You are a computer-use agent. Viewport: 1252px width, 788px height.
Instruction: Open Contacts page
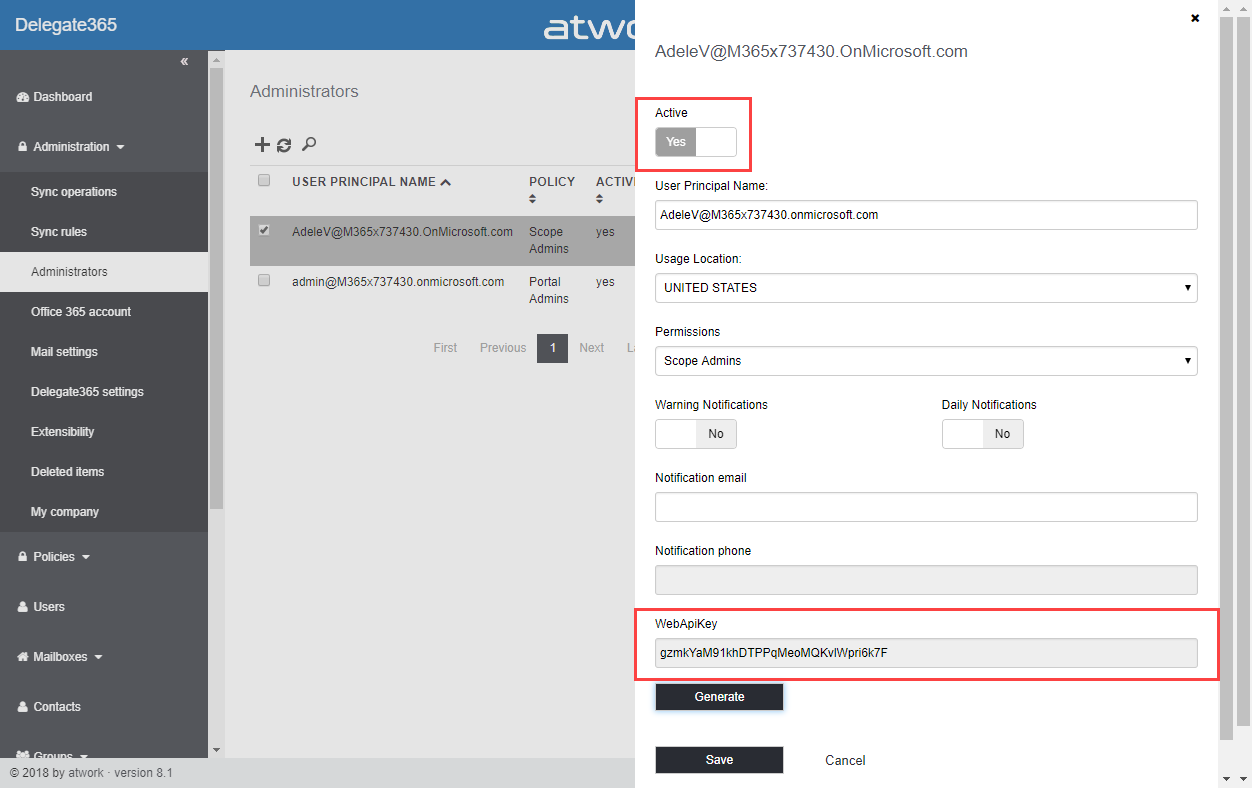coord(57,707)
